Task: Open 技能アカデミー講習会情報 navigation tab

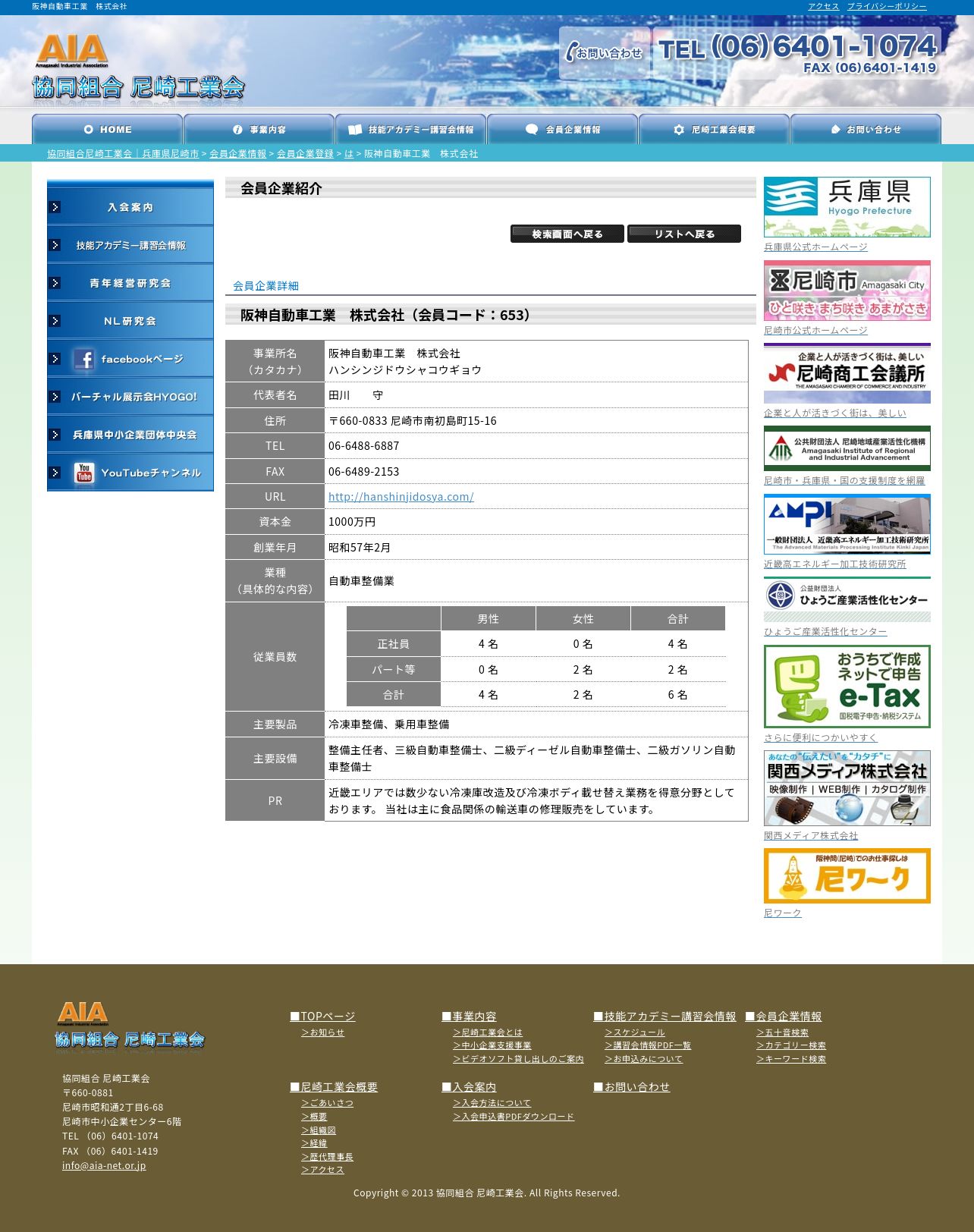Action: click(410, 129)
